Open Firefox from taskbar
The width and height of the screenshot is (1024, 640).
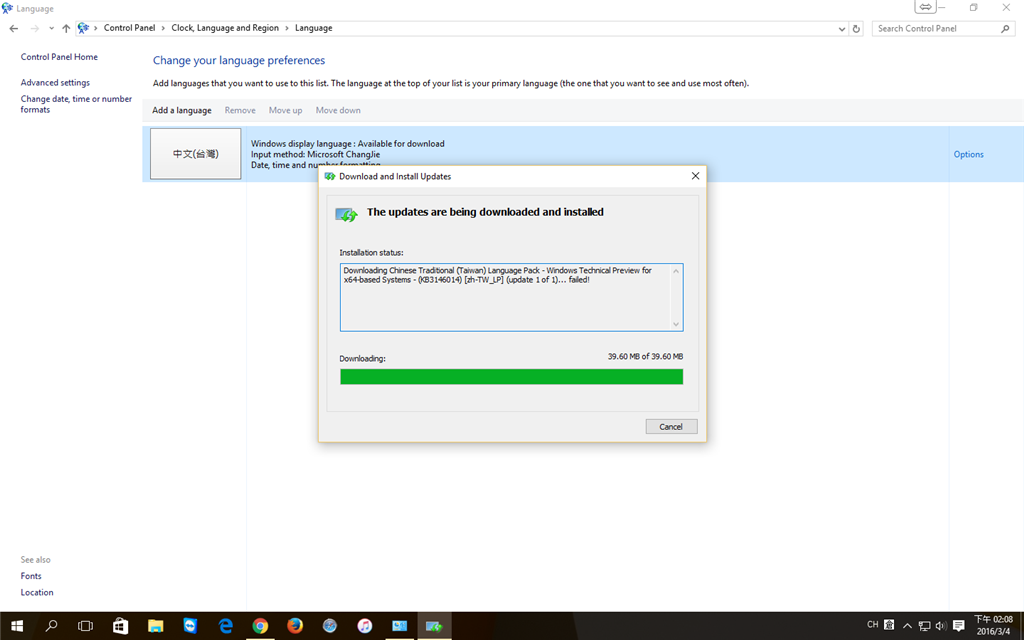coord(295,626)
